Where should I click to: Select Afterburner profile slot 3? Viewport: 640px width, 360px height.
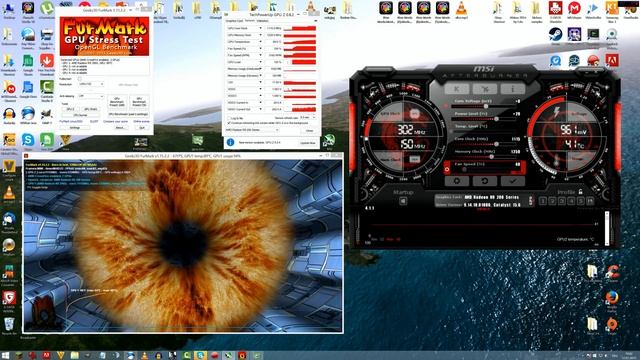click(562, 201)
